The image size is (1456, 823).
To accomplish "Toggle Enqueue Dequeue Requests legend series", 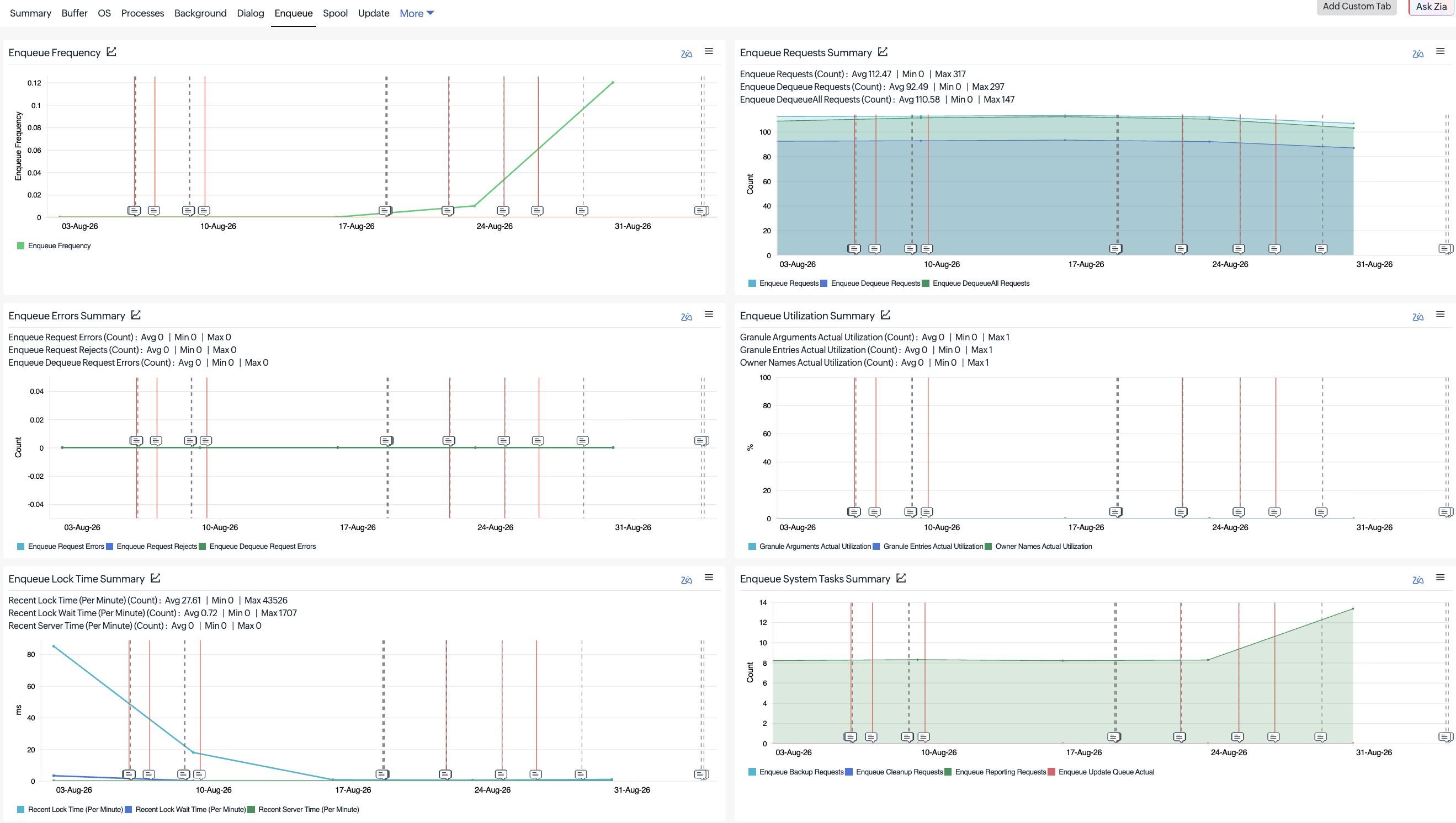I will click(x=870, y=283).
